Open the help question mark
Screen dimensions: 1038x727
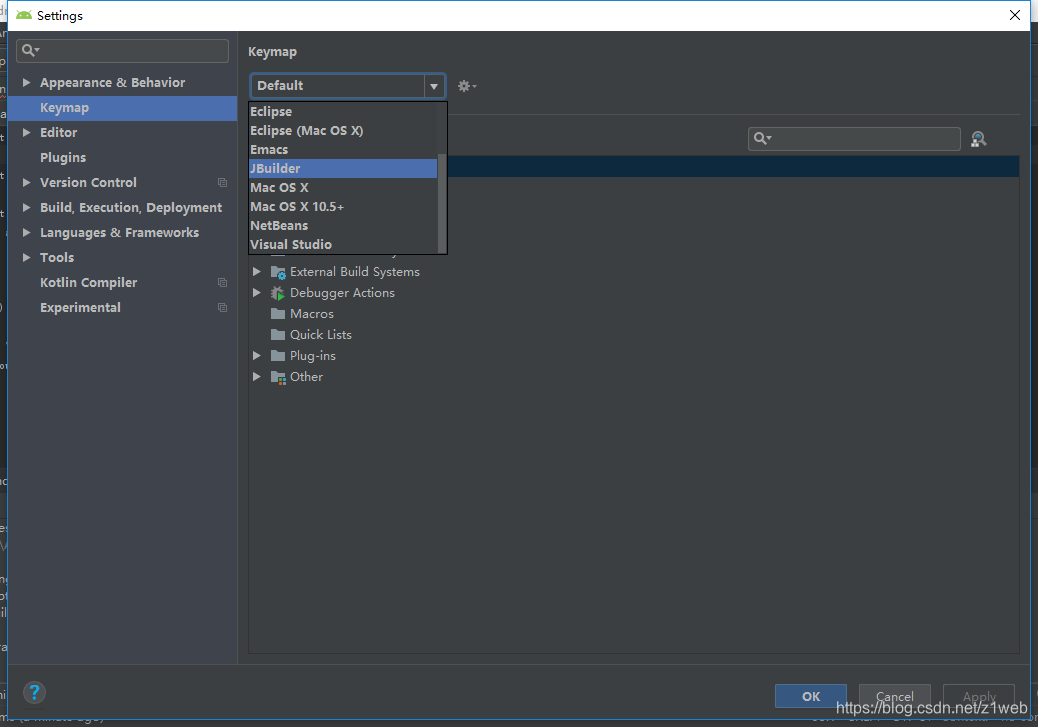pos(34,693)
